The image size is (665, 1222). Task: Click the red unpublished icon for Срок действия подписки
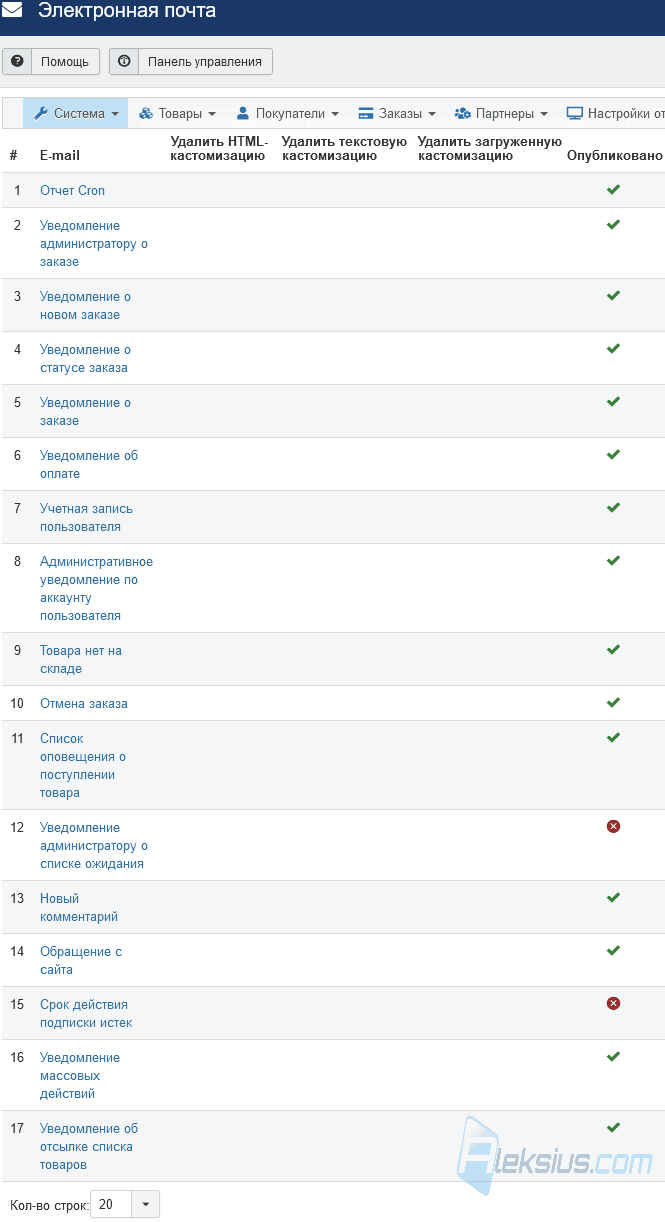(613, 1003)
